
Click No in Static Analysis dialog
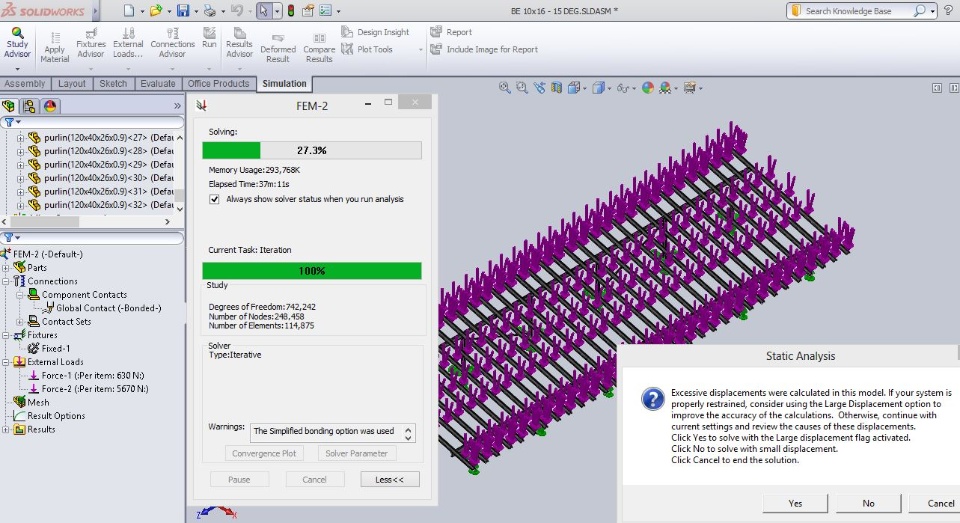(x=868, y=503)
